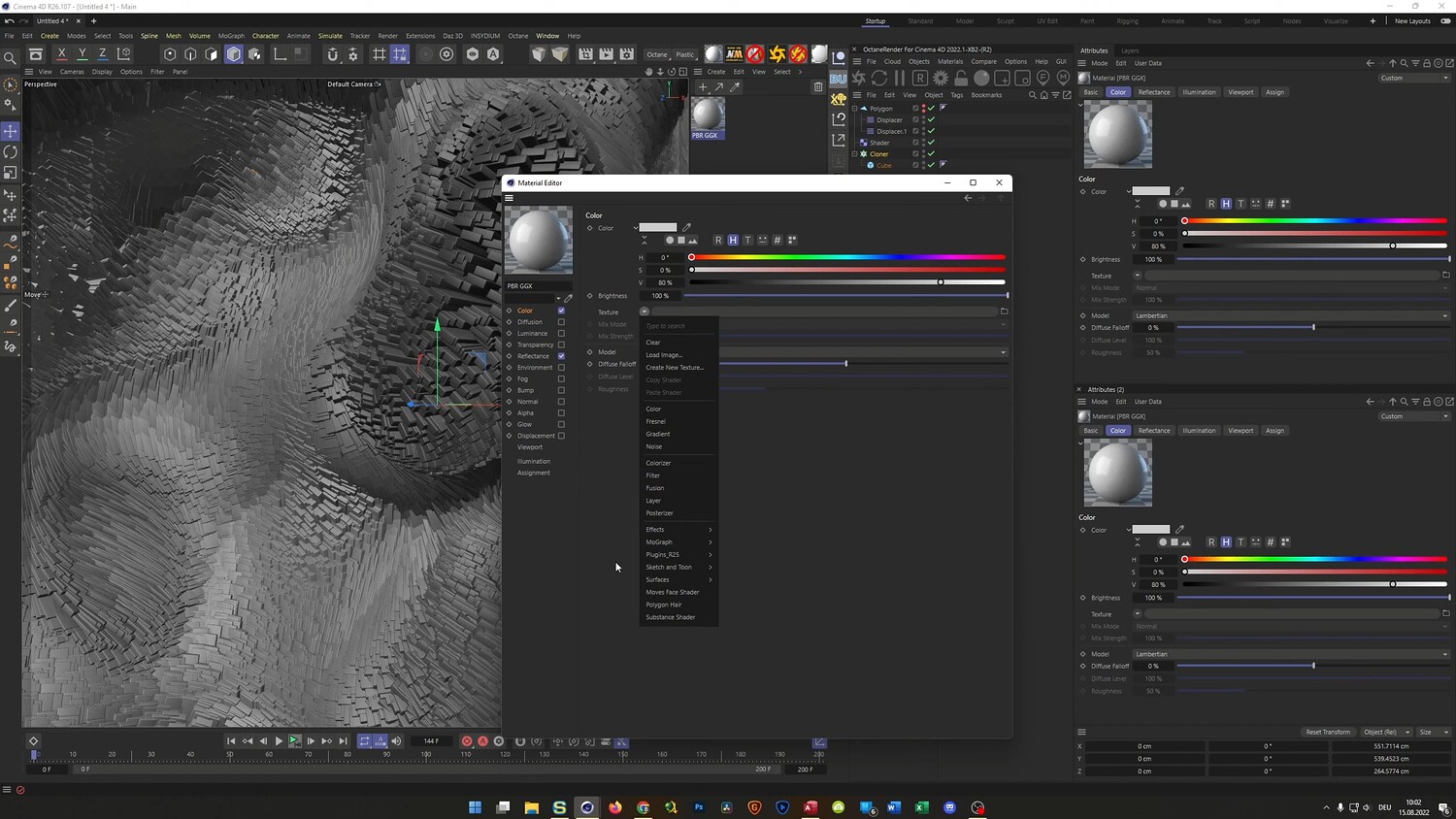Click the kHz hex color mode icon in Material Editor
1456x819 pixels.
click(x=777, y=240)
